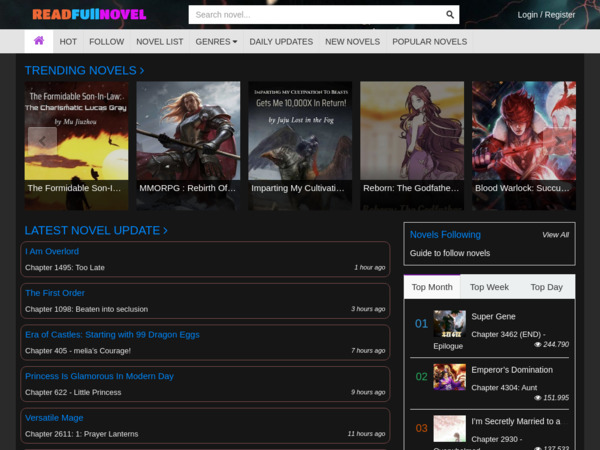Click Novels Following heading
Viewport: 600px width, 450px height.
pos(445,235)
